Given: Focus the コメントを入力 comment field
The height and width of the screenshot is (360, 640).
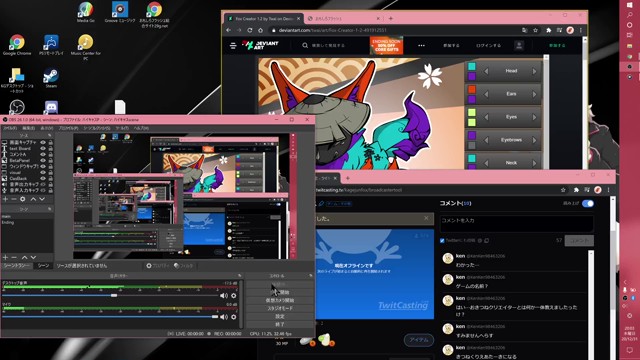Looking at the screenshot, I should point(516,224).
